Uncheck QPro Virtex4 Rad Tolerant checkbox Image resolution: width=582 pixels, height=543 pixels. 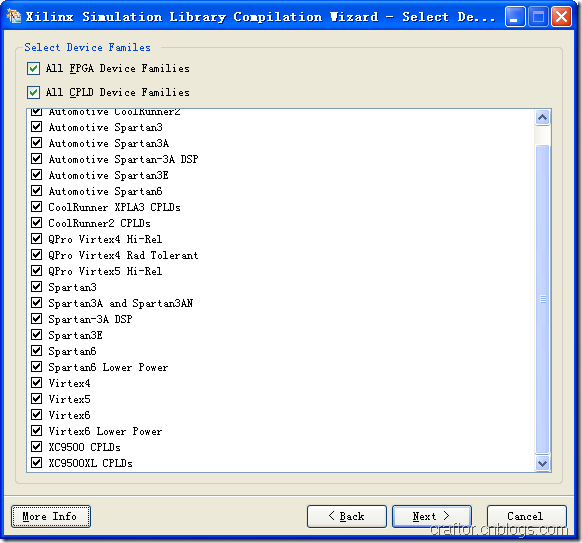pyautogui.click(x=36, y=255)
